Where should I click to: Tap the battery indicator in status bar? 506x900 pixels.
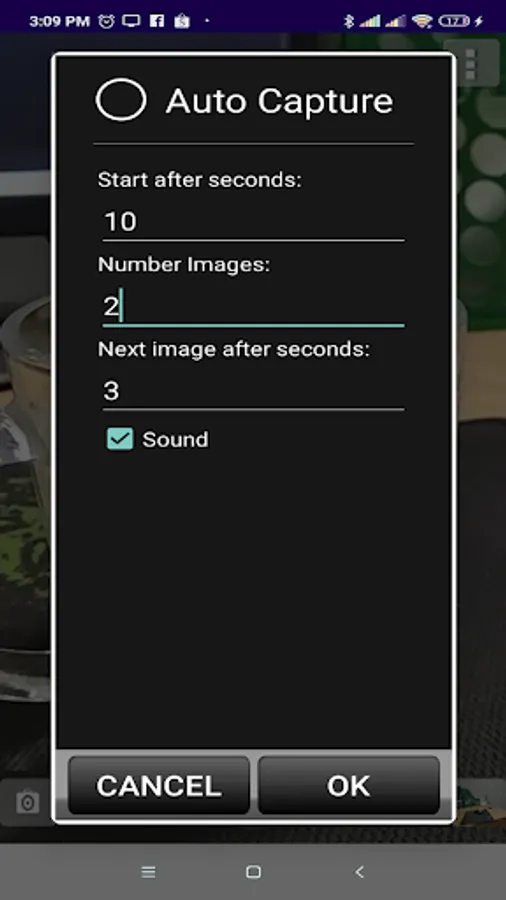[x=455, y=21]
